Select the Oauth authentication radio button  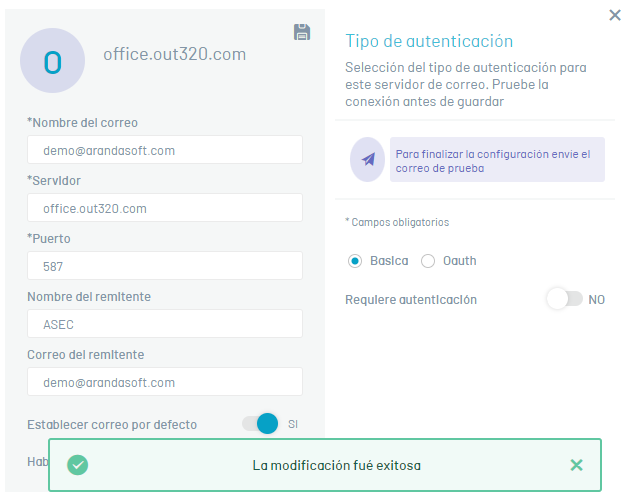coord(428,261)
